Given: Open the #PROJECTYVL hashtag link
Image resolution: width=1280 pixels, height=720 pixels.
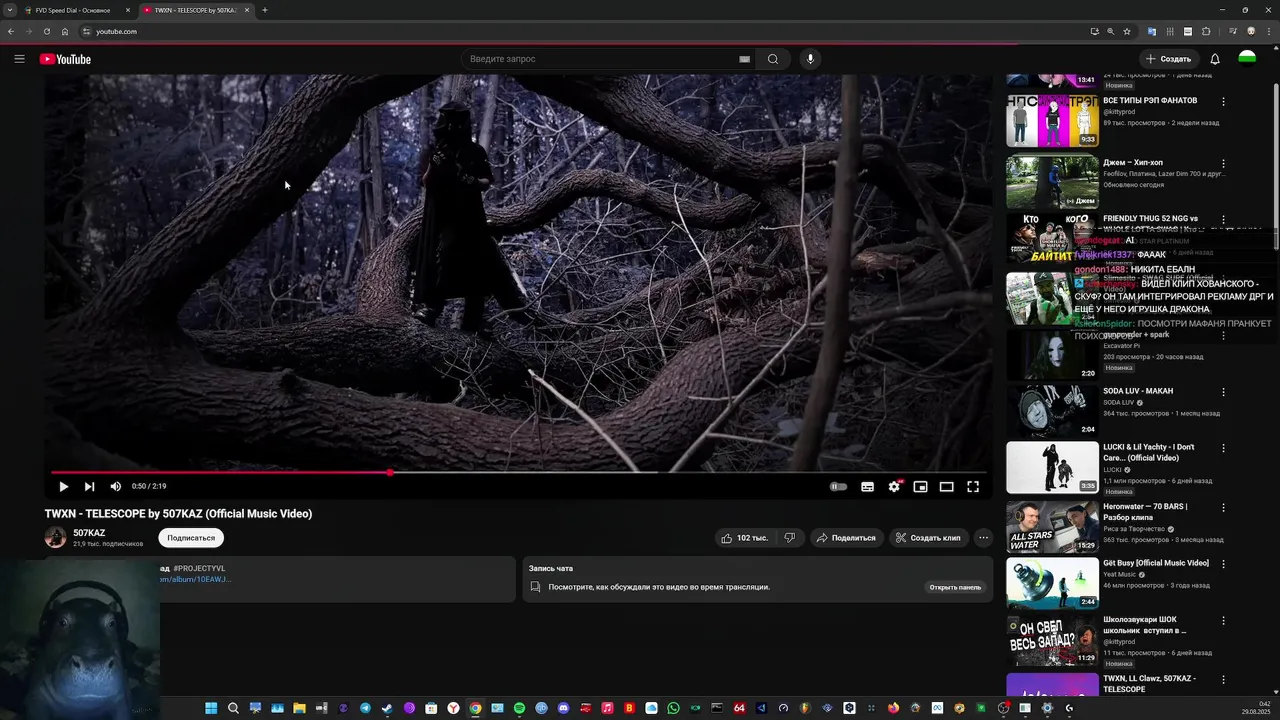Looking at the screenshot, I should point(199,568).
